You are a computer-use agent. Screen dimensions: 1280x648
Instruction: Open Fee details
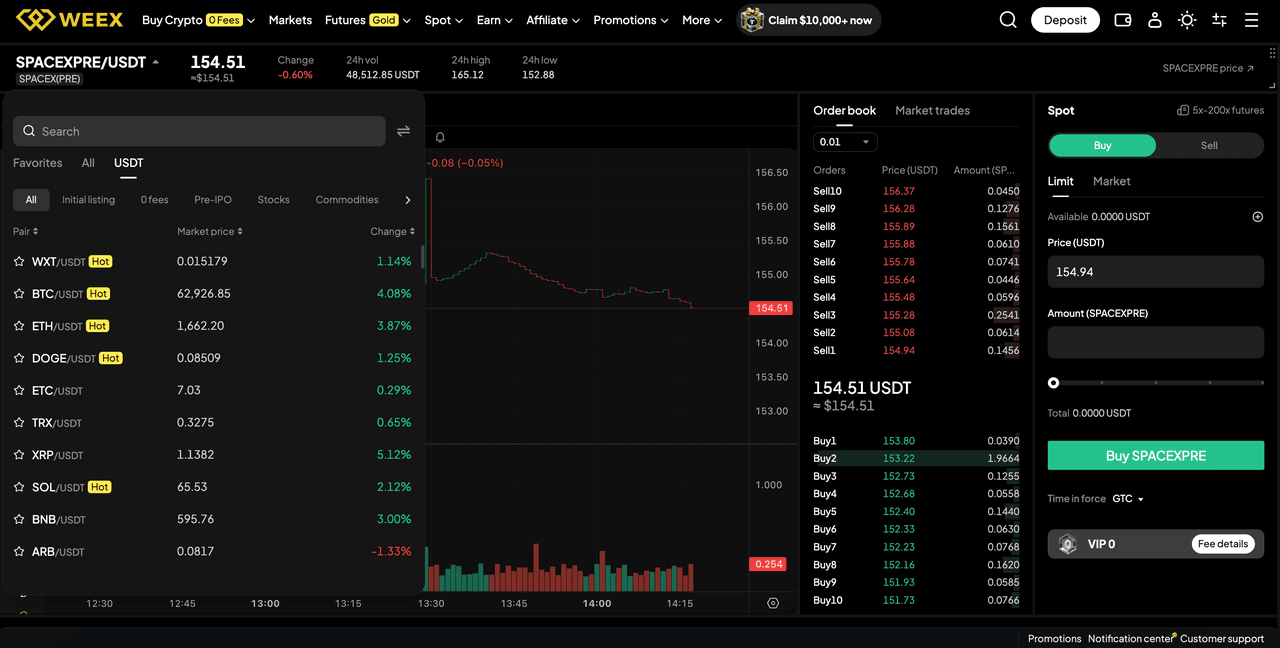[x=1223, y=544]
